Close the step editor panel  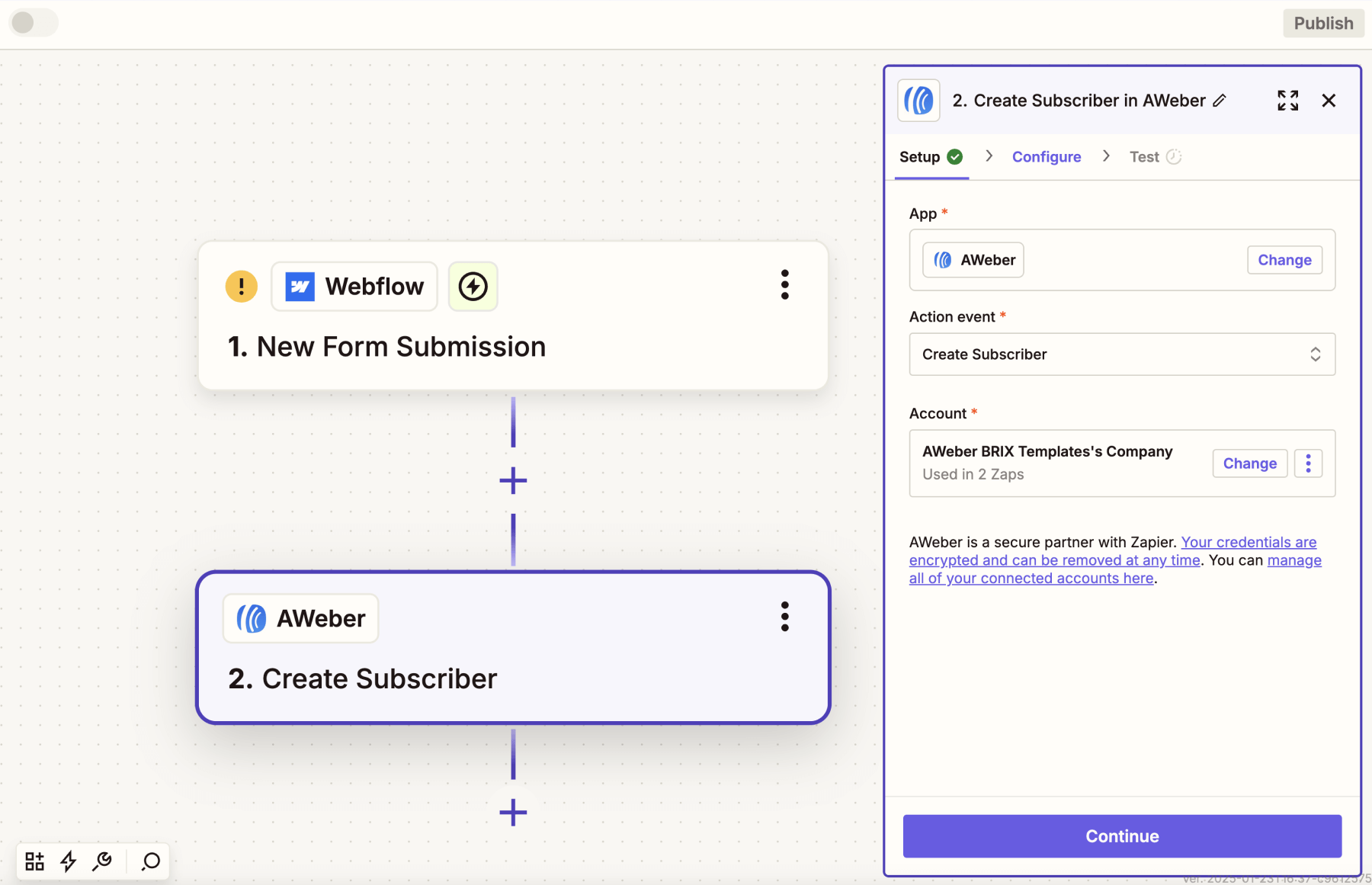[1329, 101]
